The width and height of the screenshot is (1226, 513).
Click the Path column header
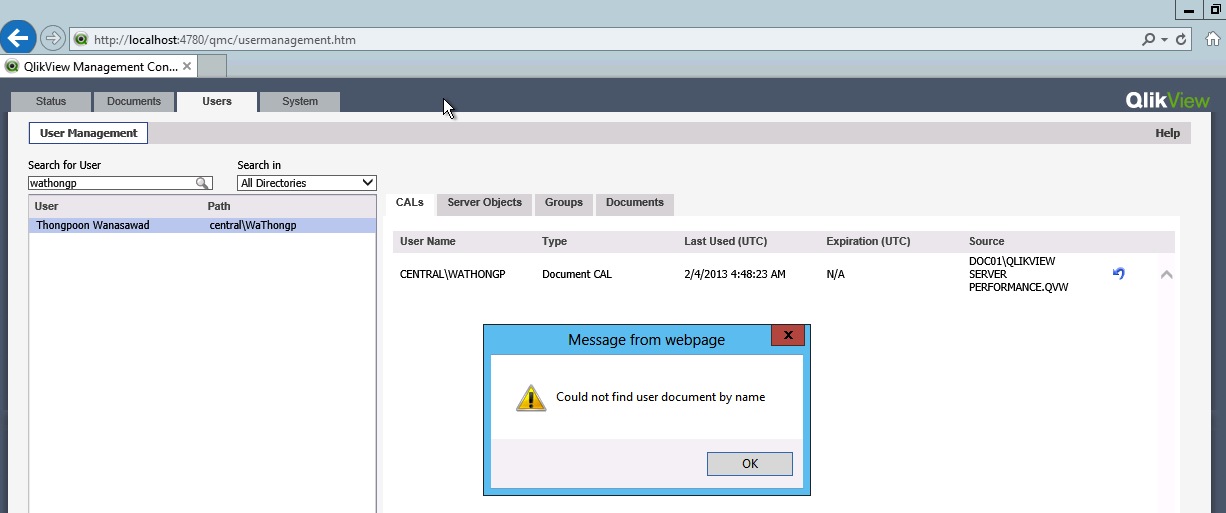pyautogui.click(x=219, y=206)
